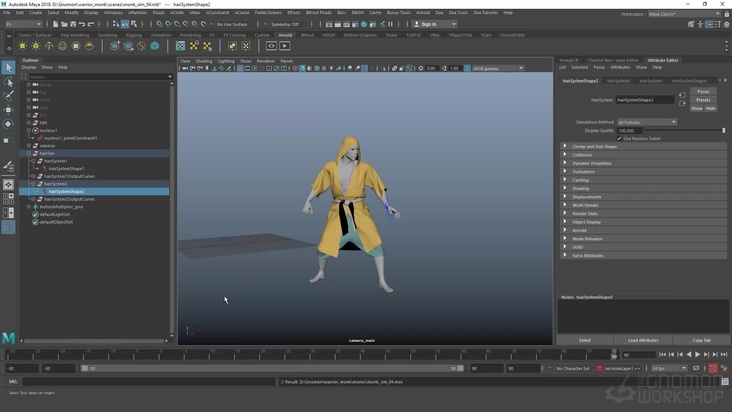Open the 24 fps frame rate dropdown

tap(669, 368)
